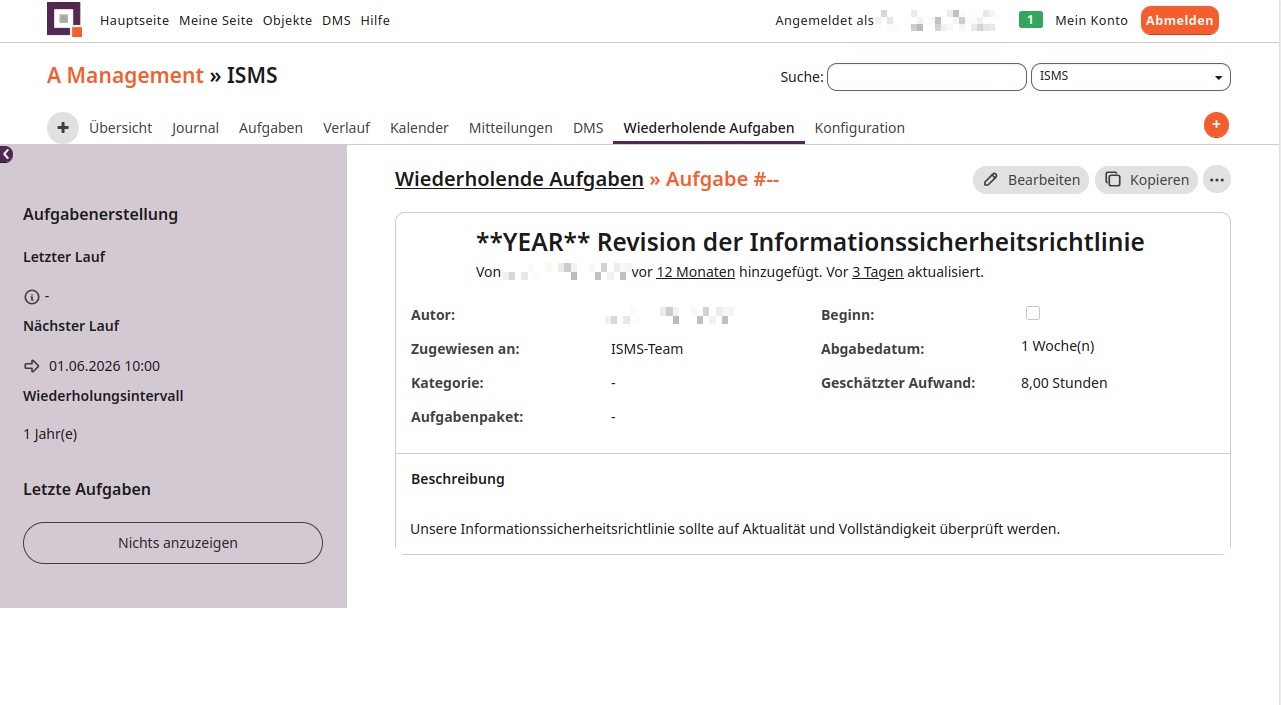
Task: Click into the Suche input field
Action: (x=927, y=77)
